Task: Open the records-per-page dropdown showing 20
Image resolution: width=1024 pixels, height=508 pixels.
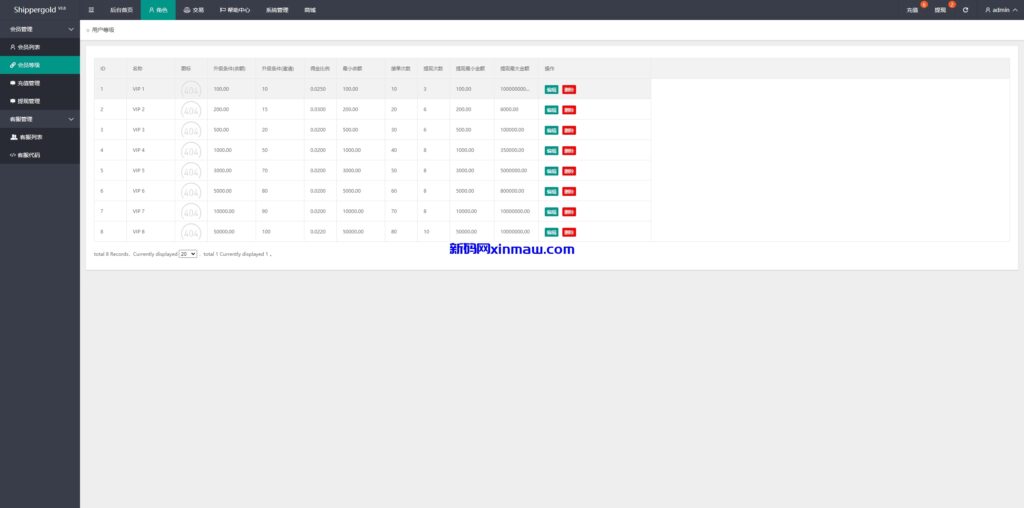Action: coord(188,254)
